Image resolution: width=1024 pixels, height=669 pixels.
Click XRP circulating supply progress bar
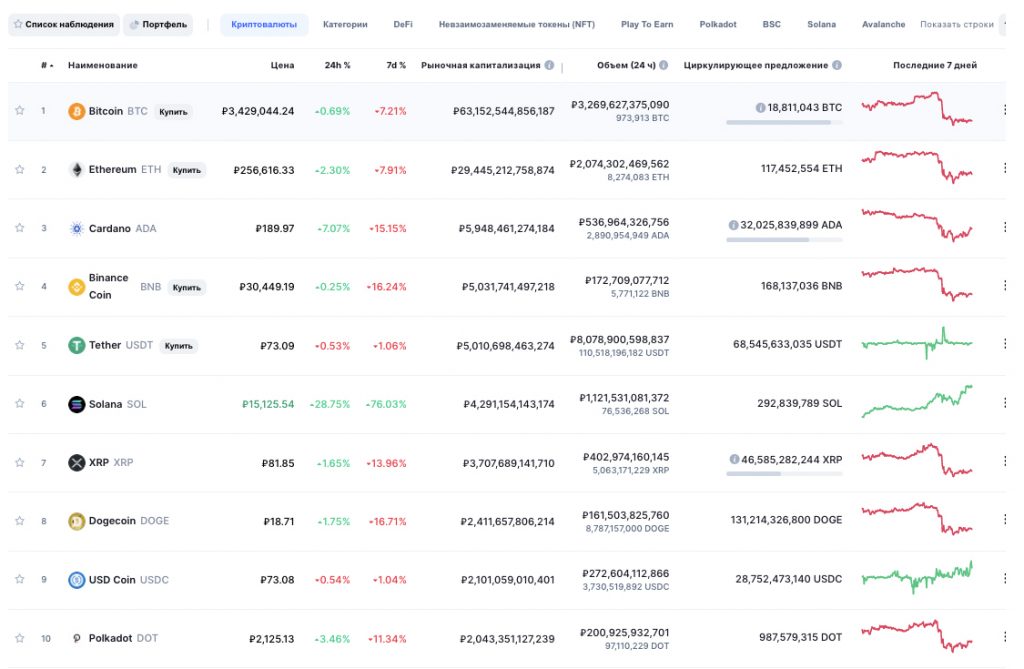[784, 474]
